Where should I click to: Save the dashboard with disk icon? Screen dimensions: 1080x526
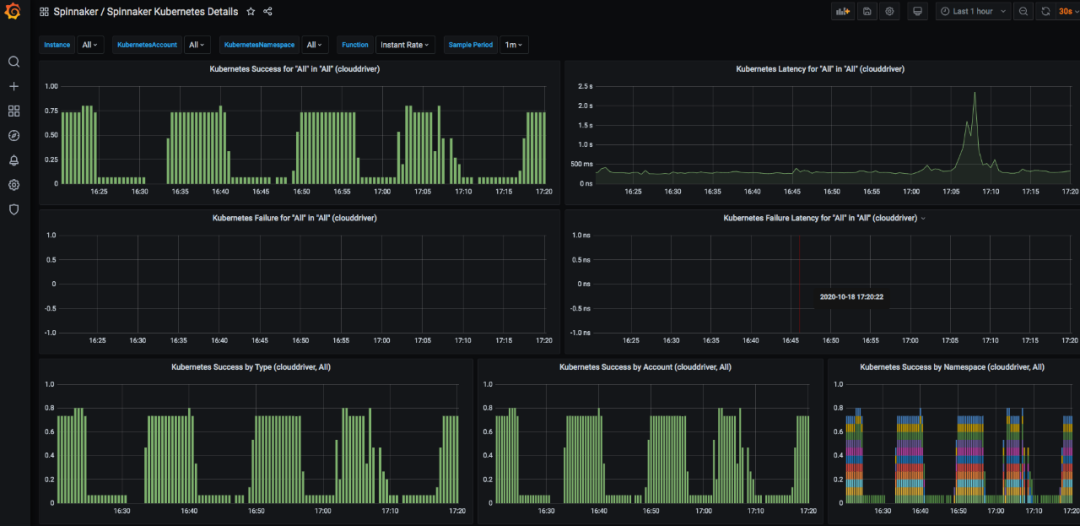click(866, 12)
